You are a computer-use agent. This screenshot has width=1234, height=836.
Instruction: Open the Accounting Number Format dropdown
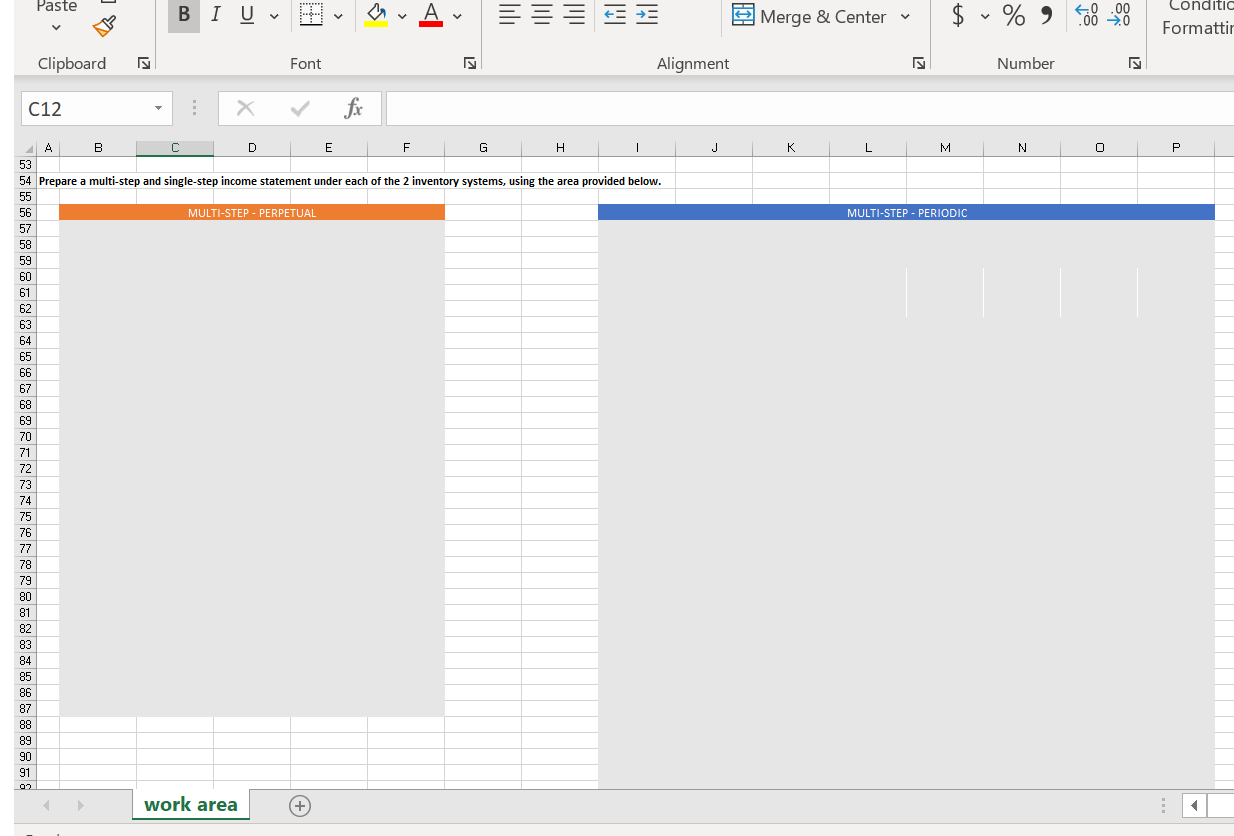[x=985, y=16]
